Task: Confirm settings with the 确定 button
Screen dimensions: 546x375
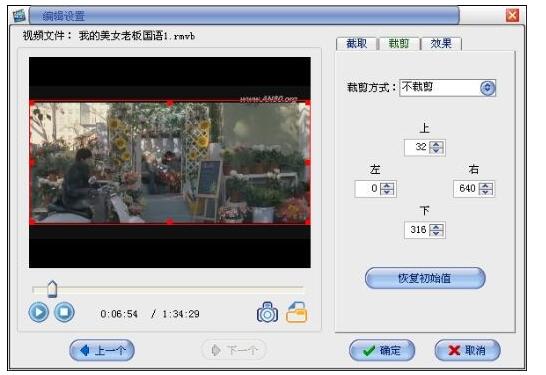Action: coord(382,350)
